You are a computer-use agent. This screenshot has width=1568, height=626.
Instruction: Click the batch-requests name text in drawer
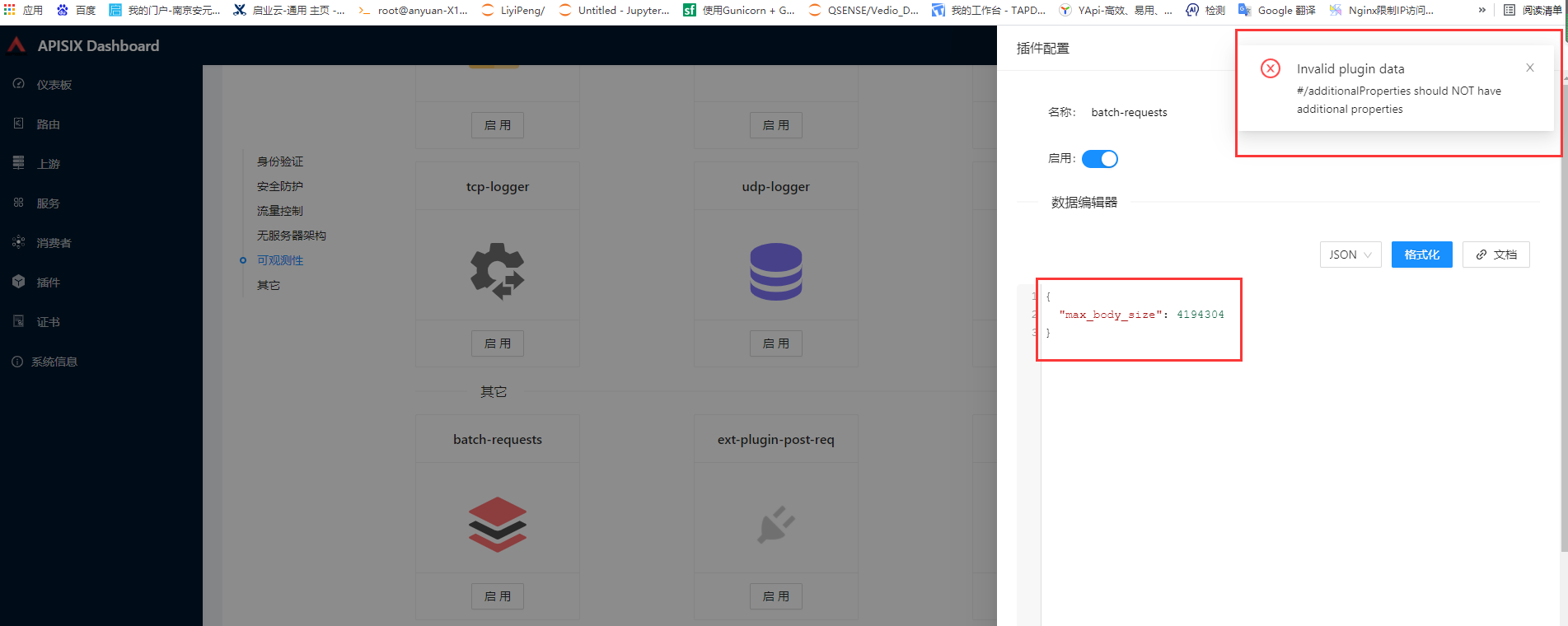1129,112
